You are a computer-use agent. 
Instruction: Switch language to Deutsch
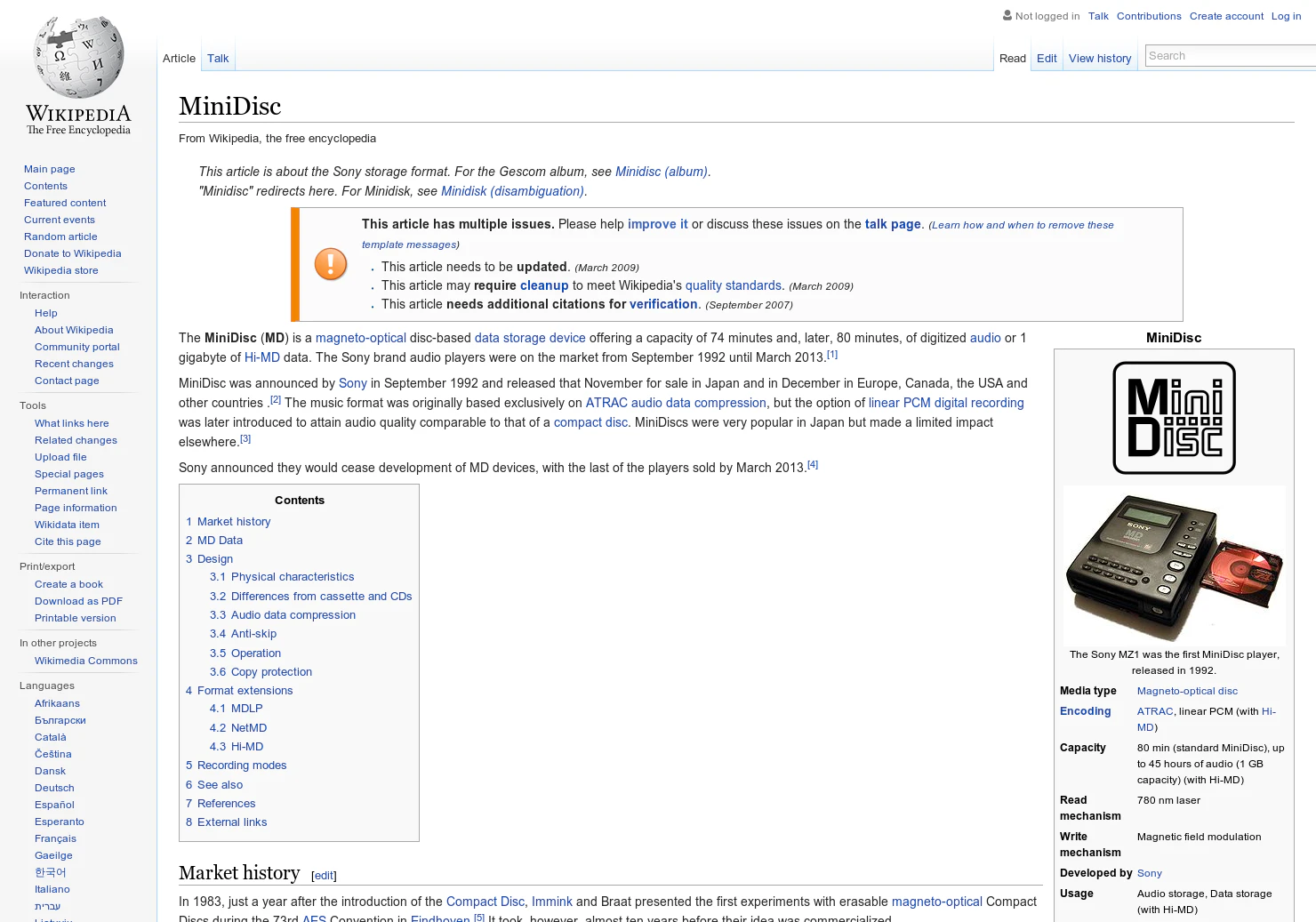[x=54, y=788]
